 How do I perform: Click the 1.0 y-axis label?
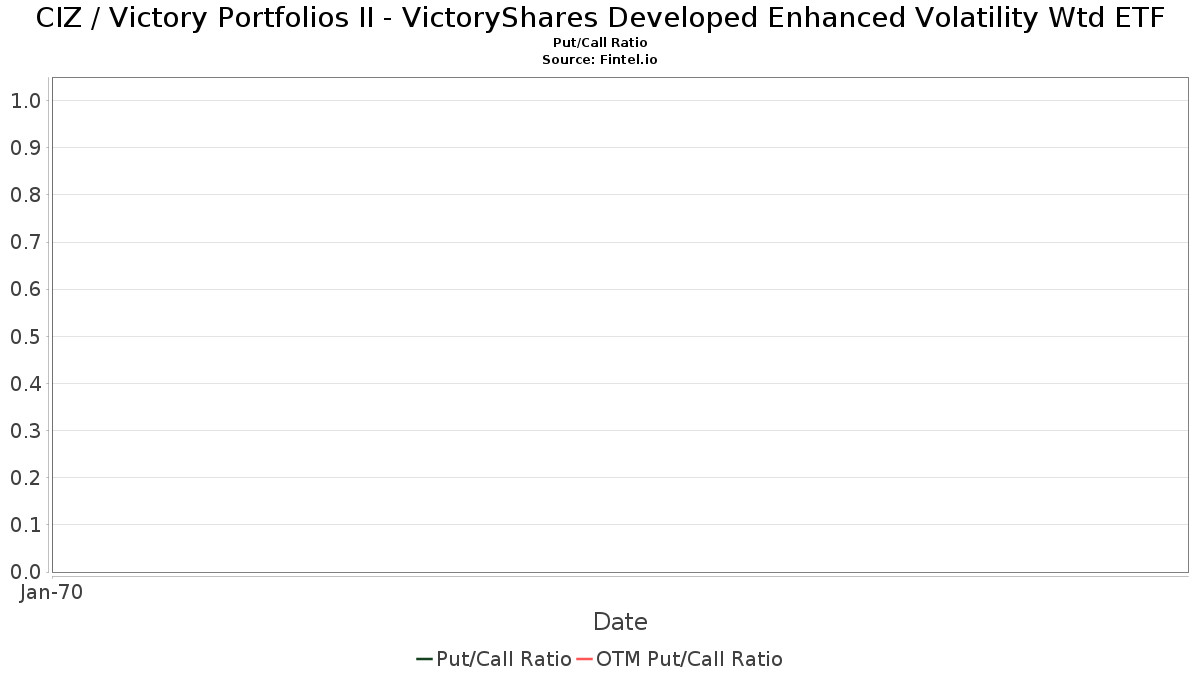25,101
